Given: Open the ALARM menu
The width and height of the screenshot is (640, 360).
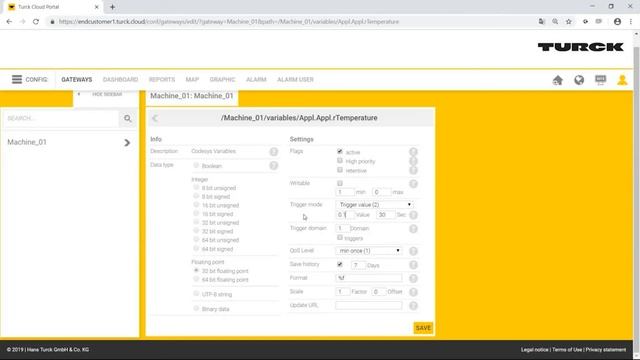Looking at the screenshot, I should (x=256, y=80).
